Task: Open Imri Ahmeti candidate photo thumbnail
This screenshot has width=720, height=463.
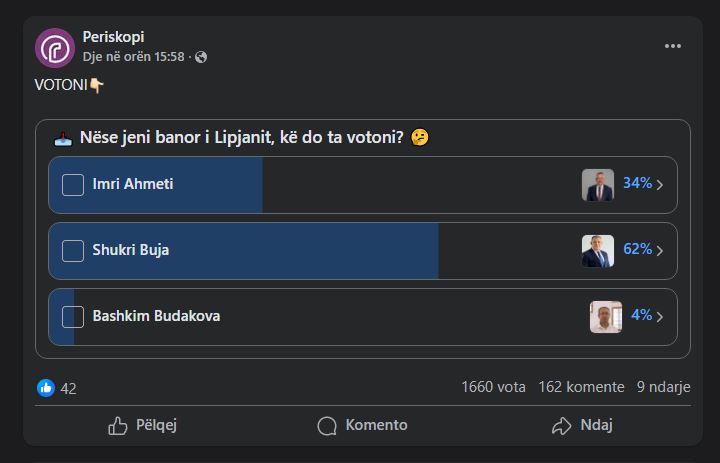Action: 598,185
